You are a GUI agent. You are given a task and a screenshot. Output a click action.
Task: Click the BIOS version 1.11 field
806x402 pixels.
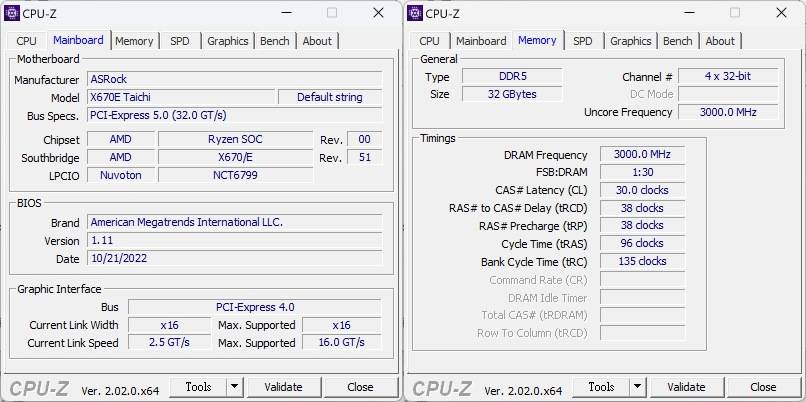click(234, 241)
